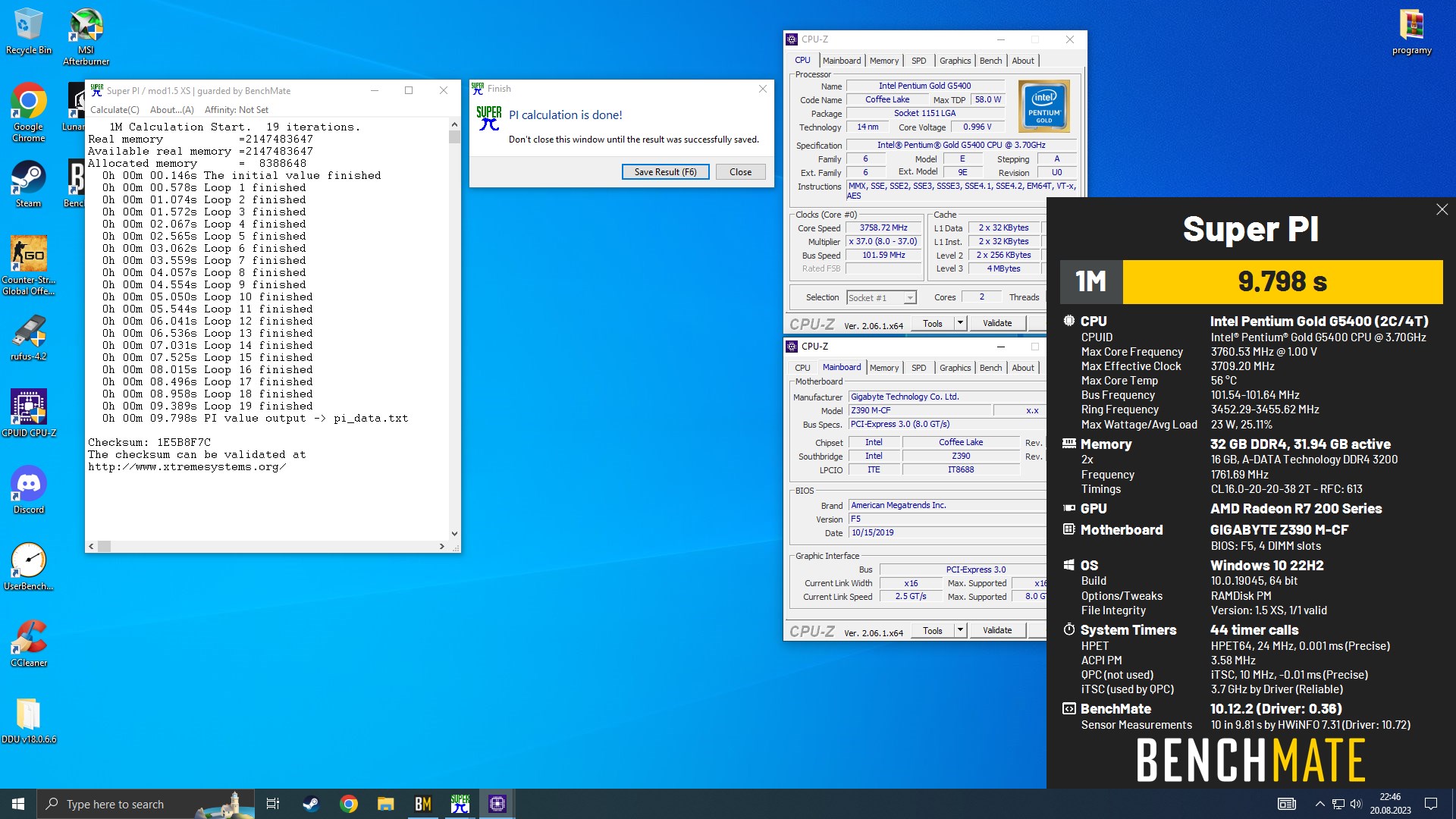Screen dimensions: 1456x819
Task: Click Validate in lower CPU-Z window
Action: click(x=996, y=631)
